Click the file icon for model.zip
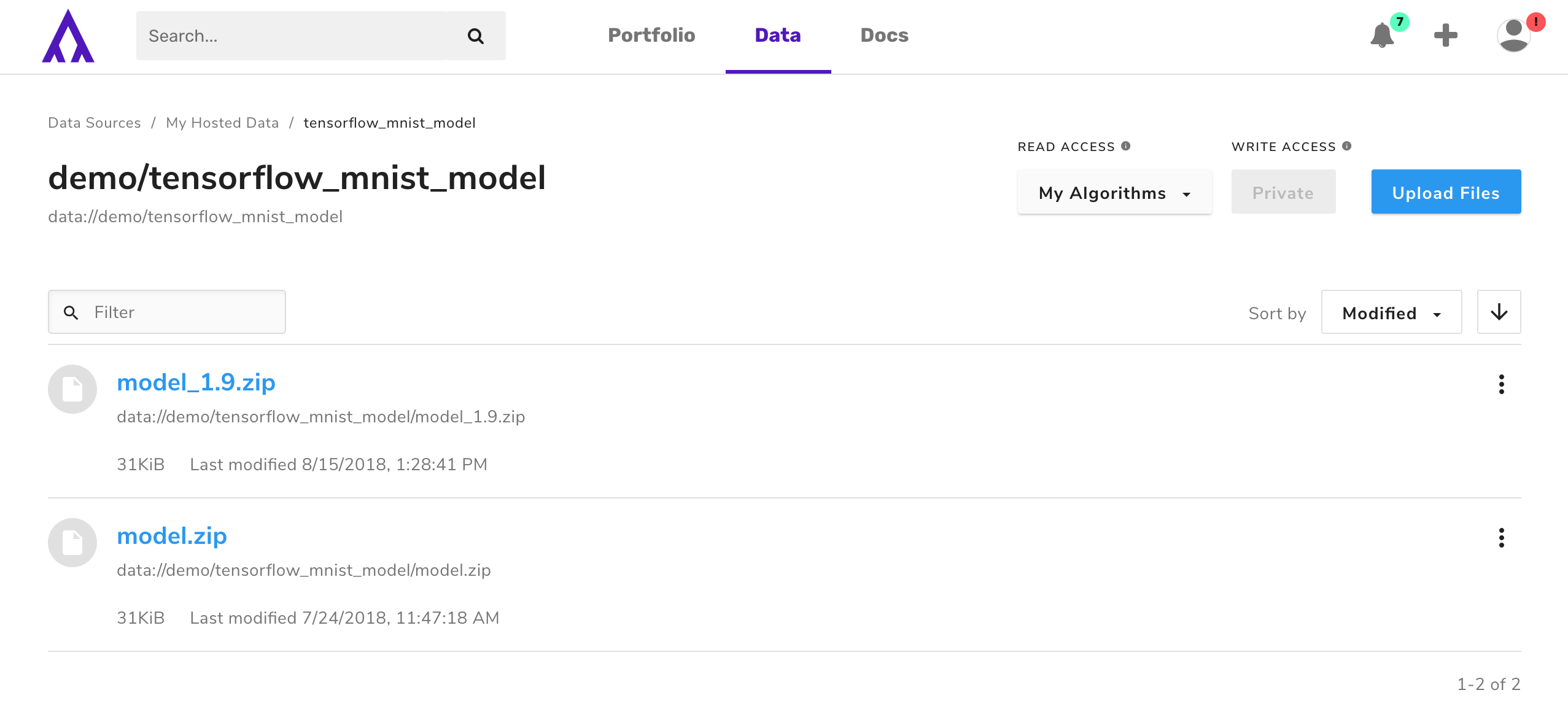Screen dimensions: 1568x717 click(72, 543)
